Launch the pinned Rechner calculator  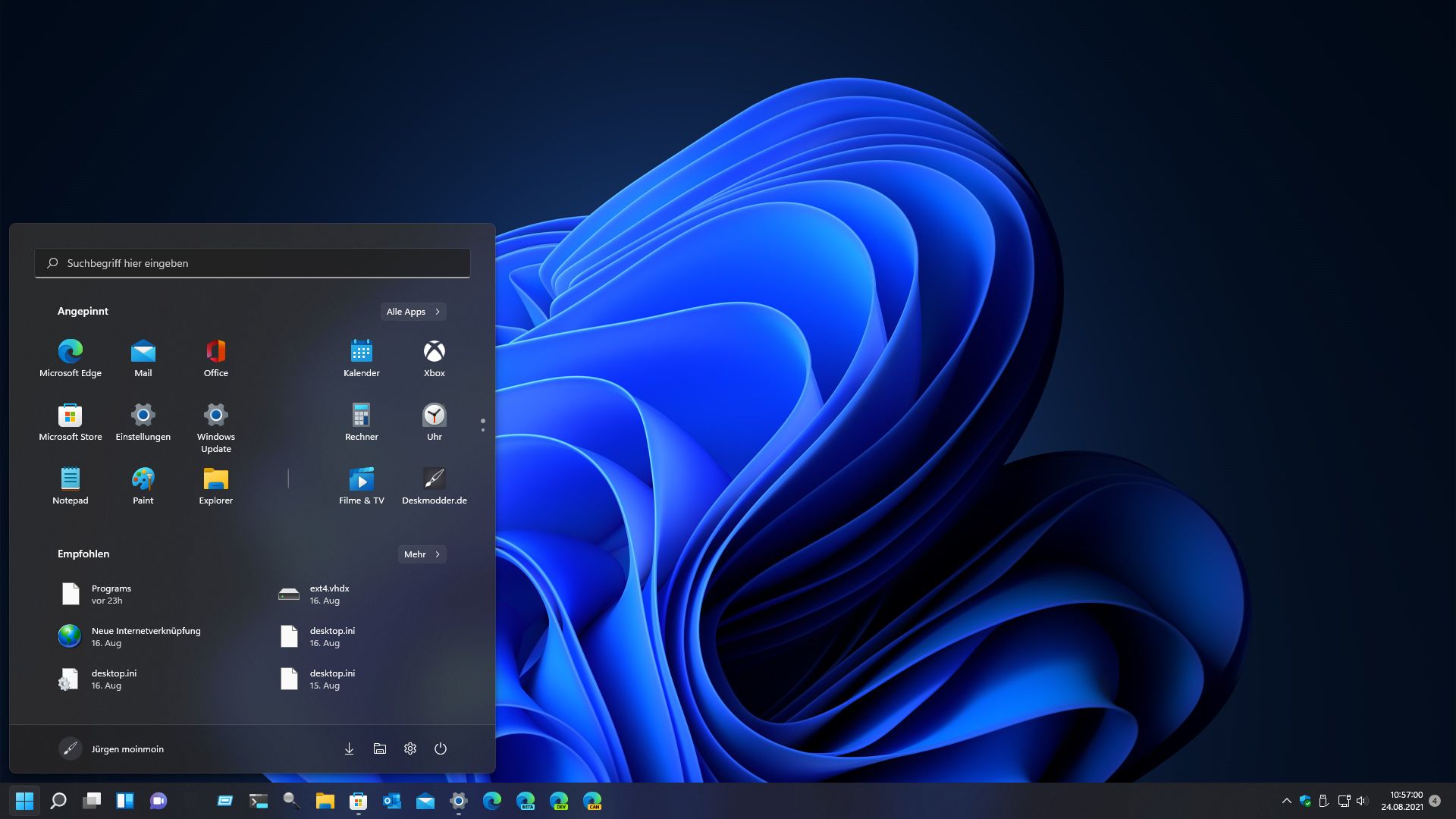[x=362, y=422]
